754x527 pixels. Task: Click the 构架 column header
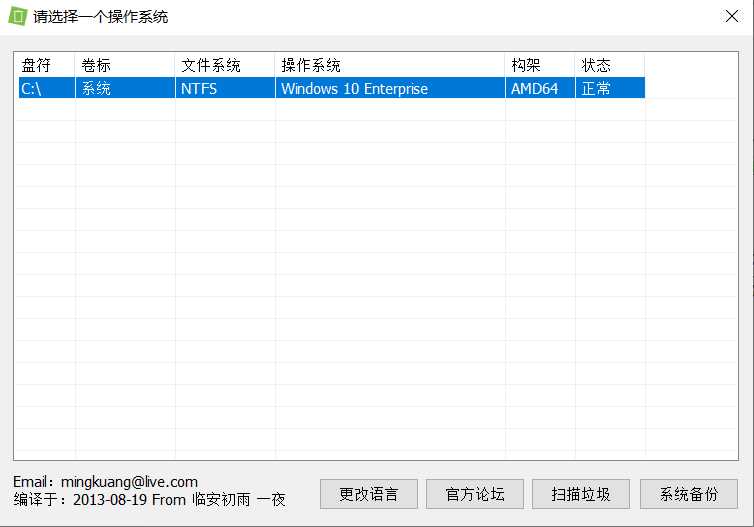pos(540,65)
